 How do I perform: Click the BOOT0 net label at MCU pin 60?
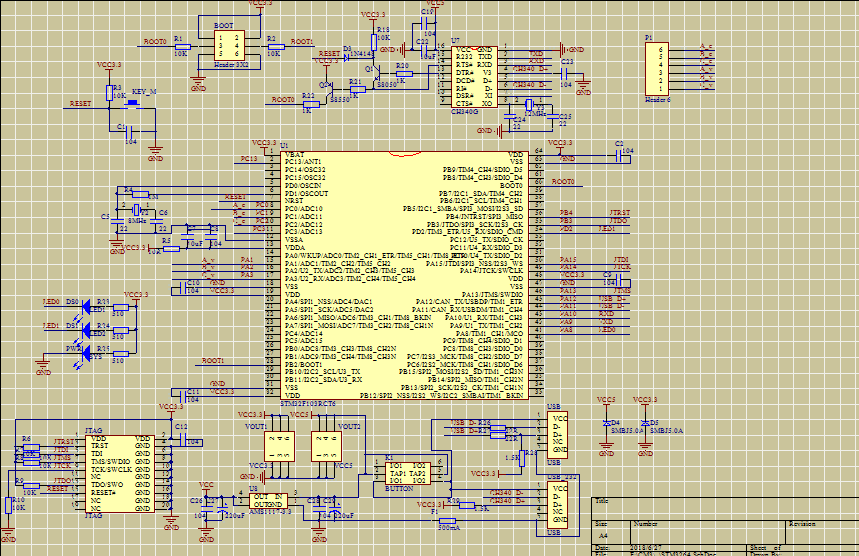click(563, 181)
